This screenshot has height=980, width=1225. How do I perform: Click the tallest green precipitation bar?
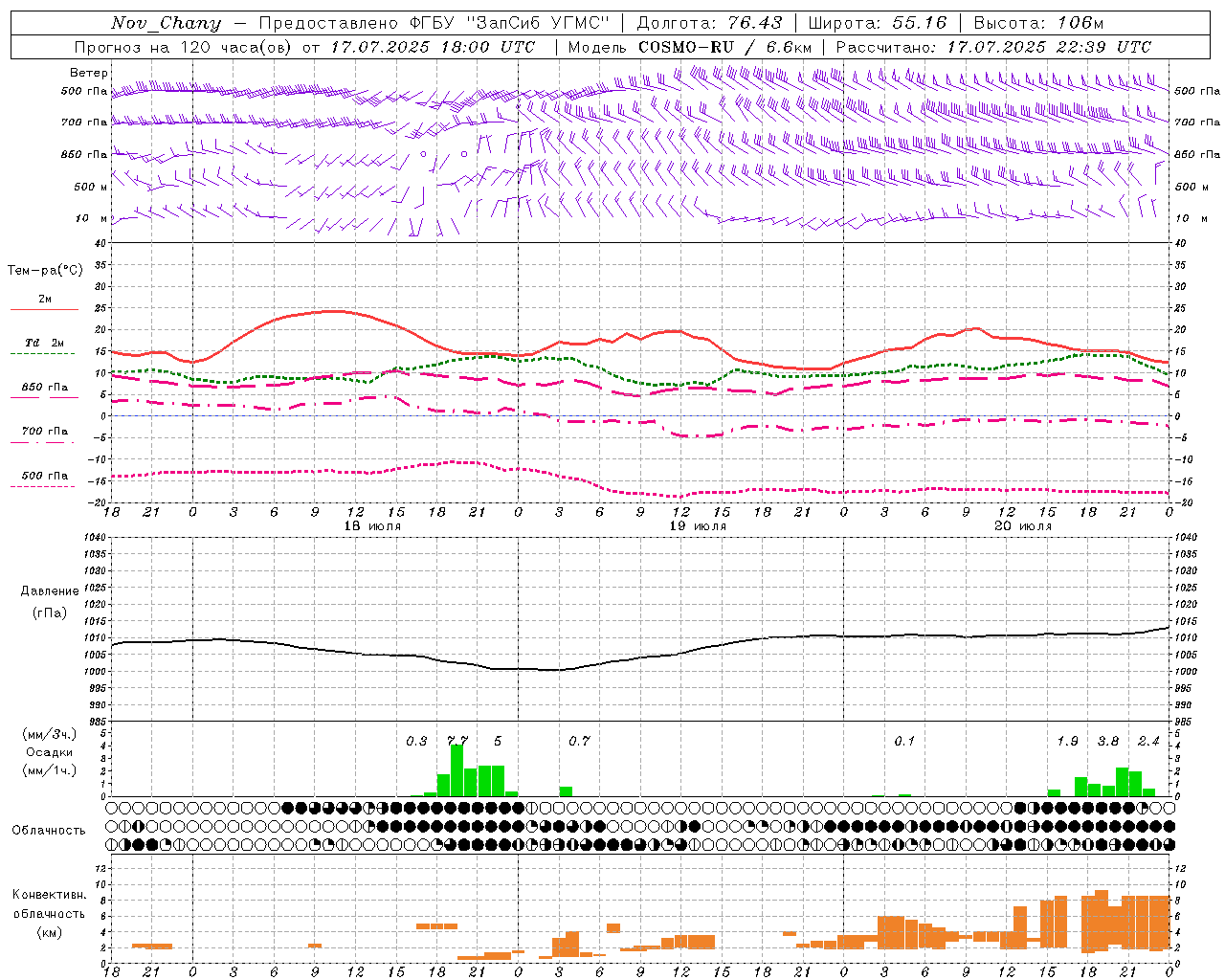tap(457, 770)
